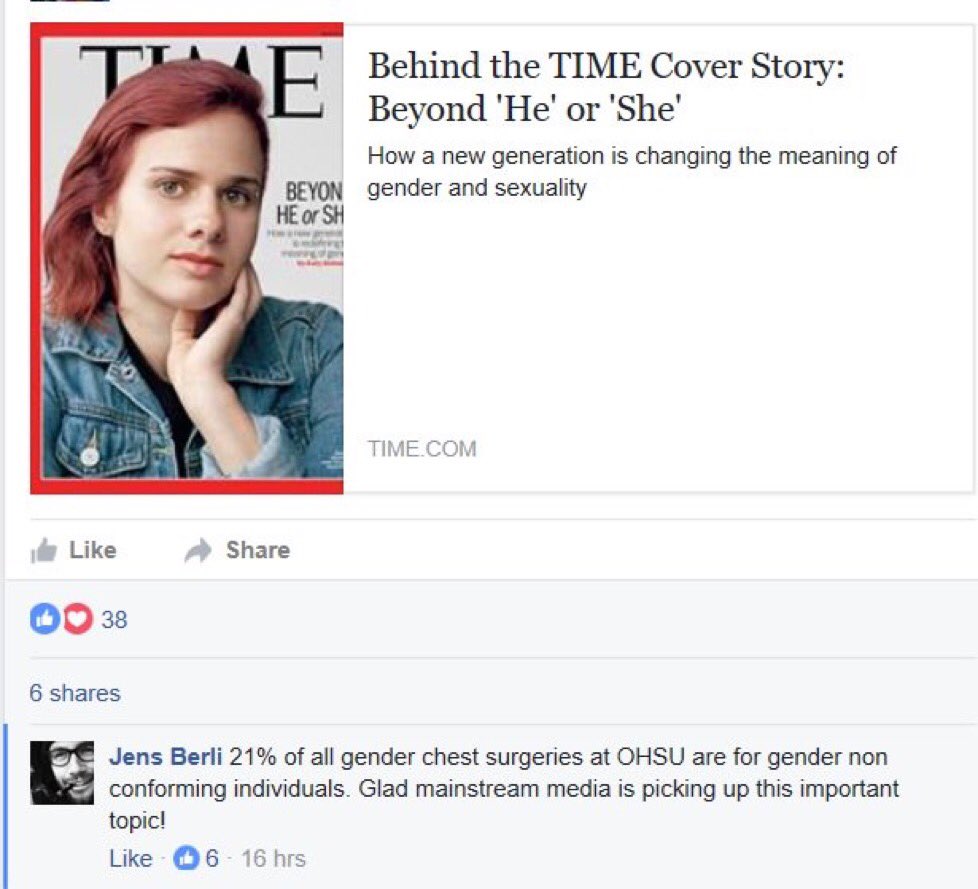Share the post with the Share button

tap(237, 550)
